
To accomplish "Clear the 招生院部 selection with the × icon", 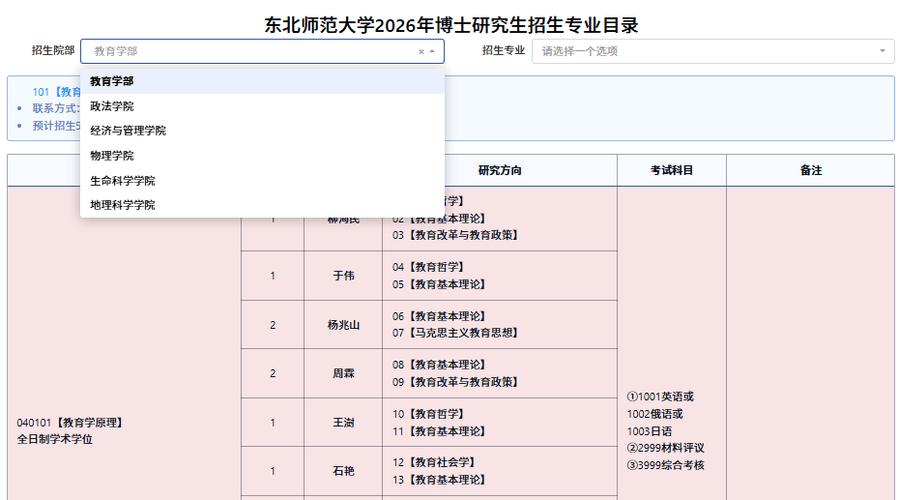I will click(421, 52).
